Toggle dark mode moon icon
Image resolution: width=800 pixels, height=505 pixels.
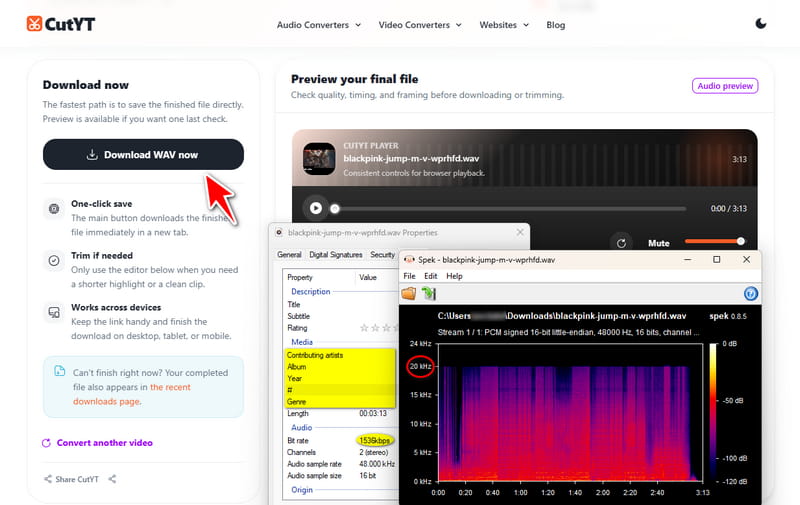[x=760, y=24]
